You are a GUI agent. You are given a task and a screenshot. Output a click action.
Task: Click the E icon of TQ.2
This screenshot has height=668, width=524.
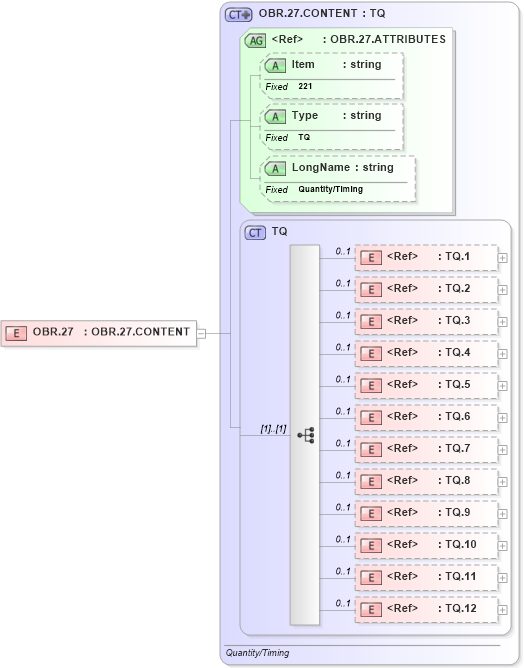tap(371, 290)
